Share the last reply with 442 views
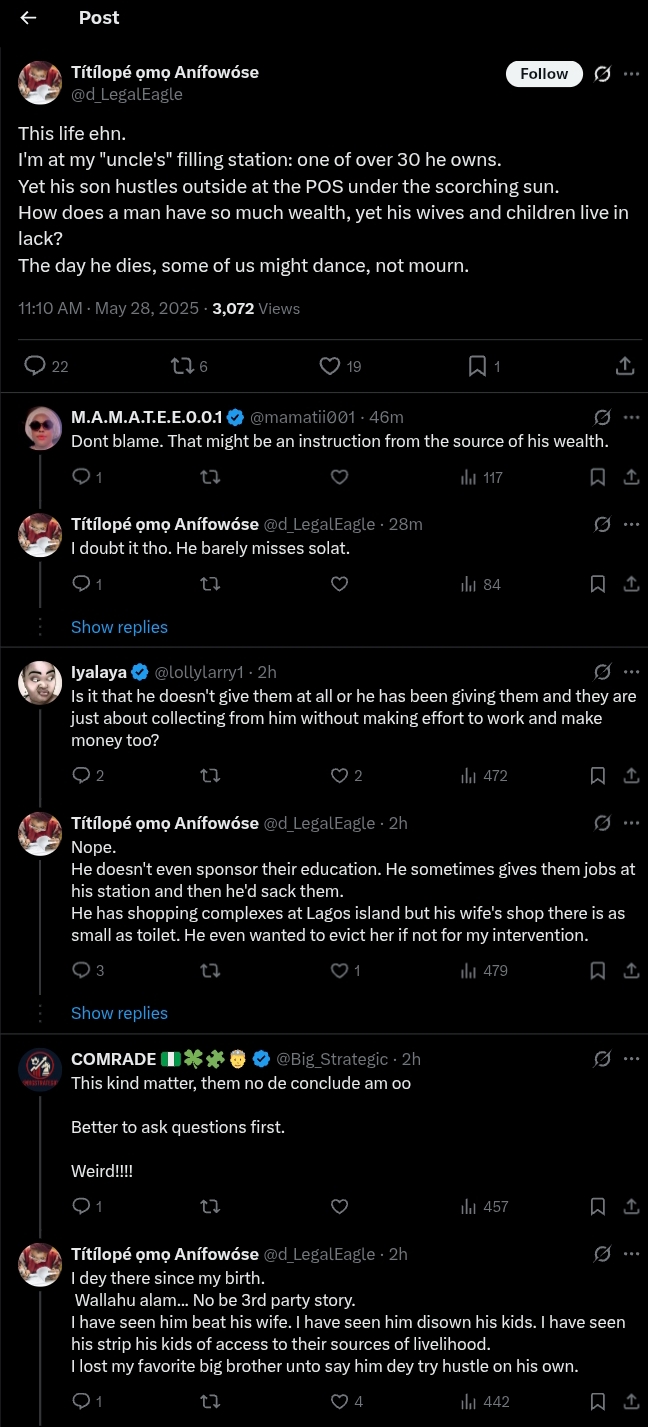 631,1401
